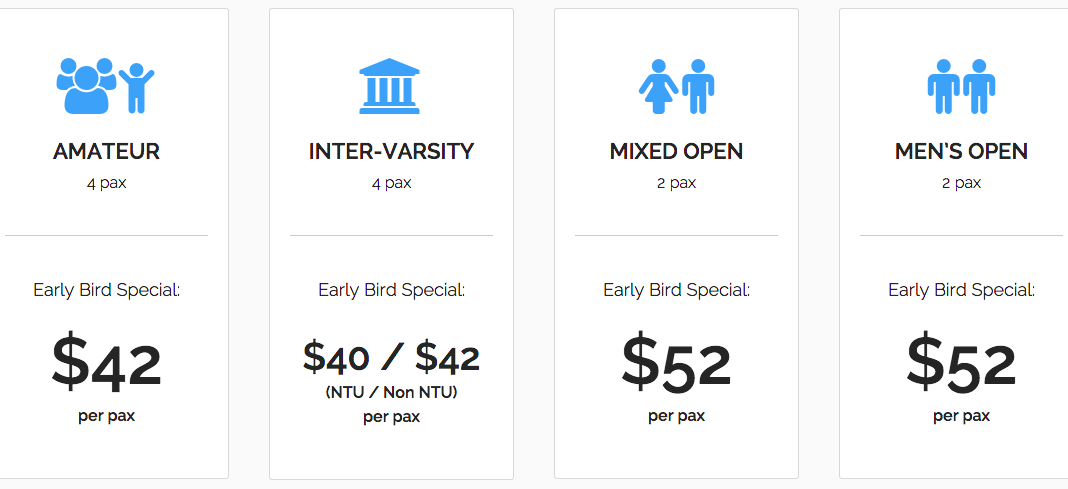Click the $42 Amateur price
The image size is (1068, 489).
tap(106, 364)
